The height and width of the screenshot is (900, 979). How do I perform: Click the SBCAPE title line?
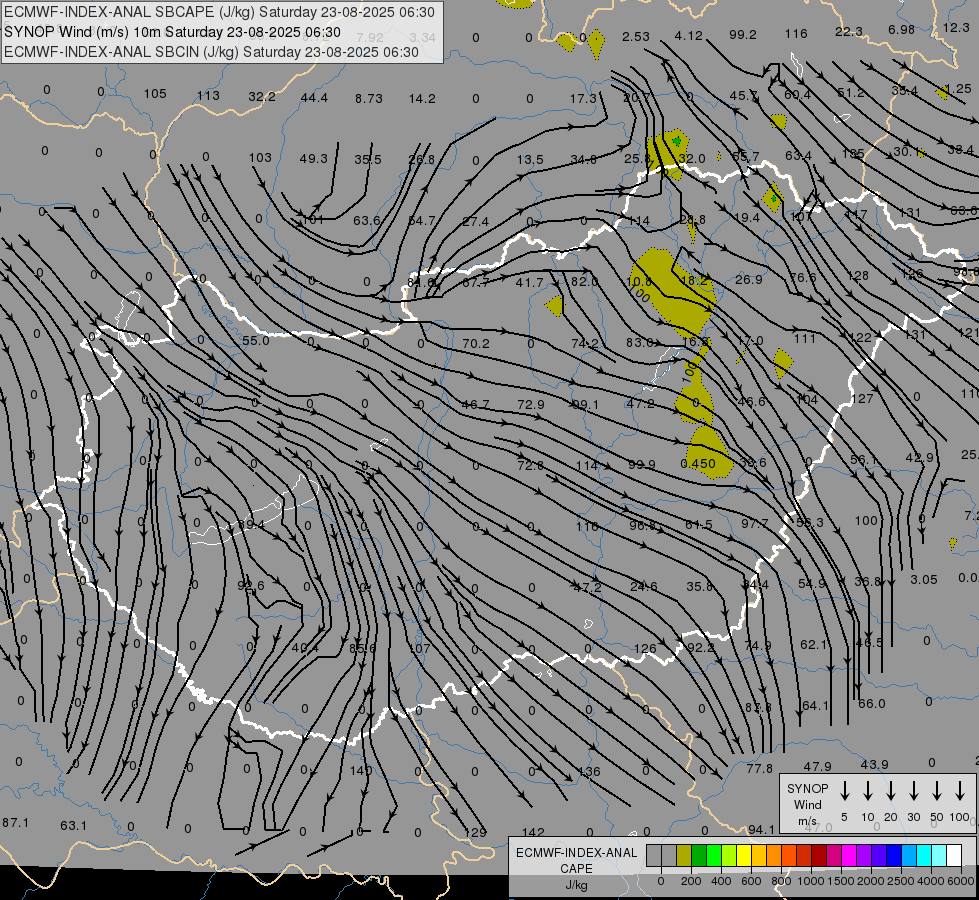tap(219, 12)
